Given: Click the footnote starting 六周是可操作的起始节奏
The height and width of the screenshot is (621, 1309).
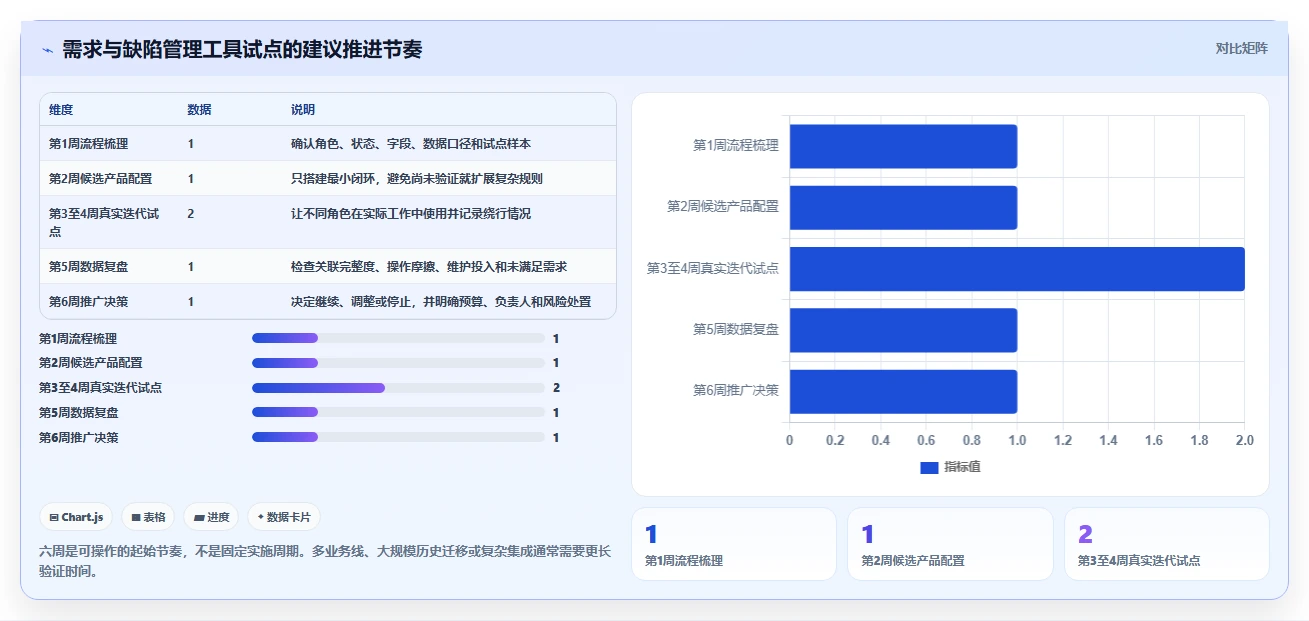Looking at the screenshot, I should pos(325,561).
